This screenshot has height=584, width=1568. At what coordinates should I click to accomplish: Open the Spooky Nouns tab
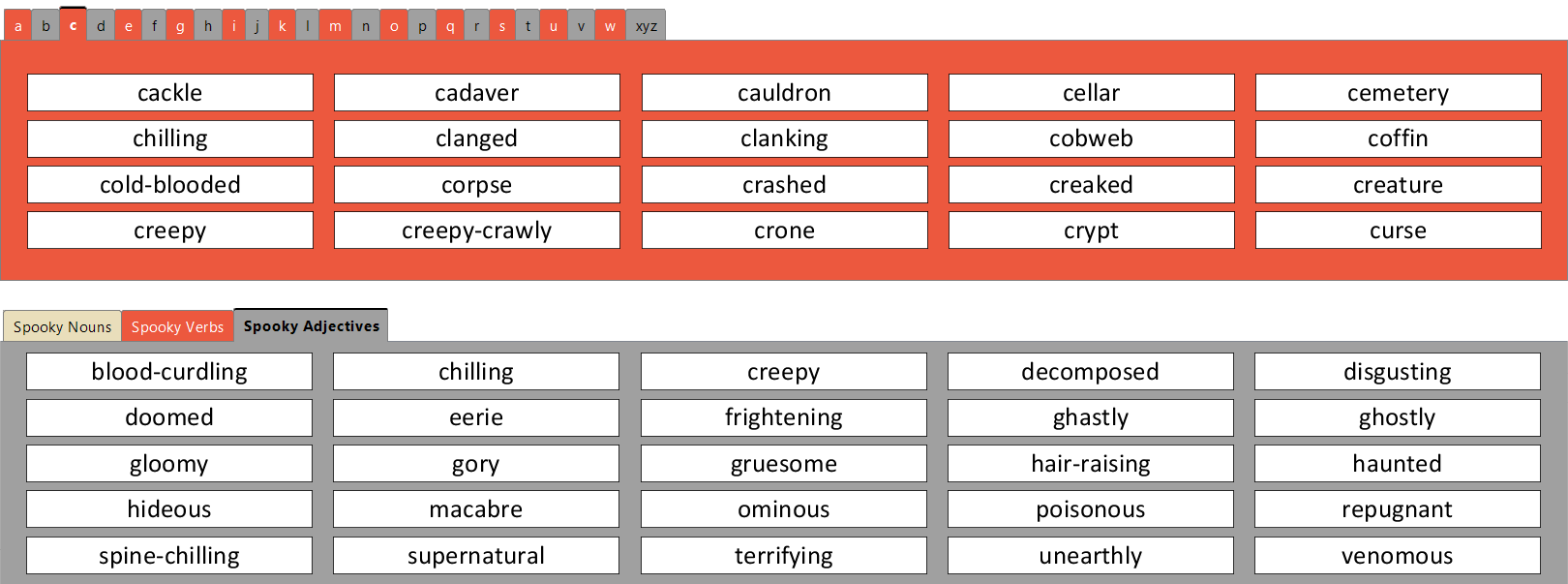pyautogui.click(x=63, y=326)
